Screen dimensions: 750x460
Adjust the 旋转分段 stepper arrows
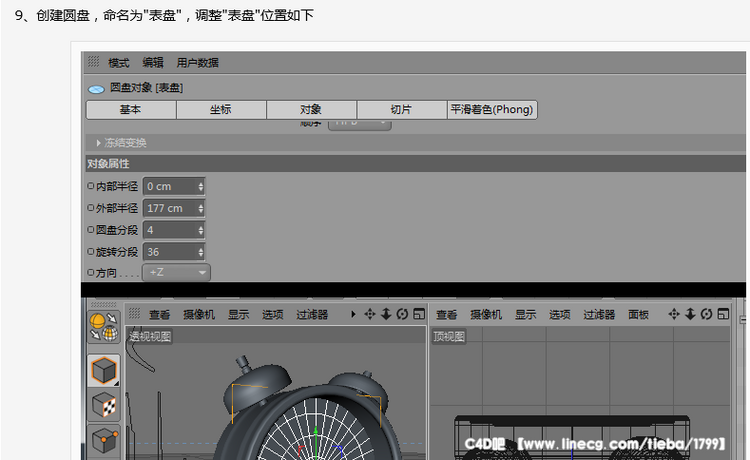(201, 252)
